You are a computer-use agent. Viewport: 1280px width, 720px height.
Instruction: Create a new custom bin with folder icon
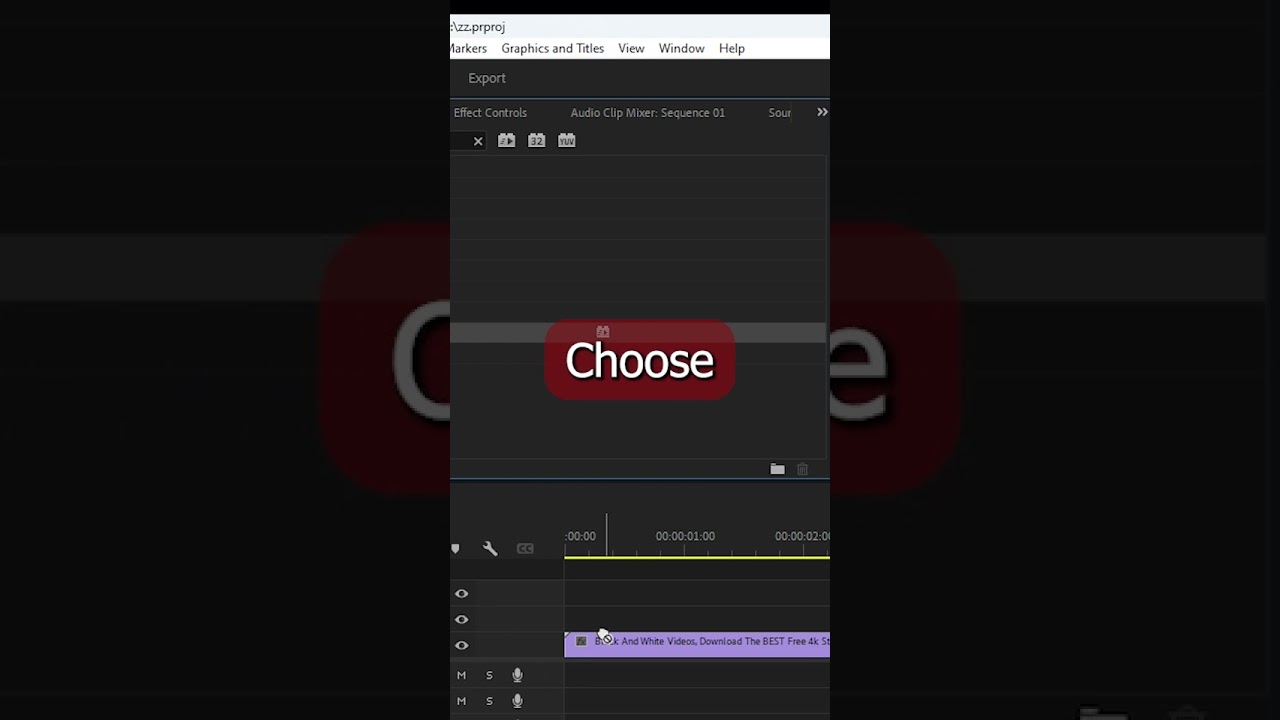[777, 469]
